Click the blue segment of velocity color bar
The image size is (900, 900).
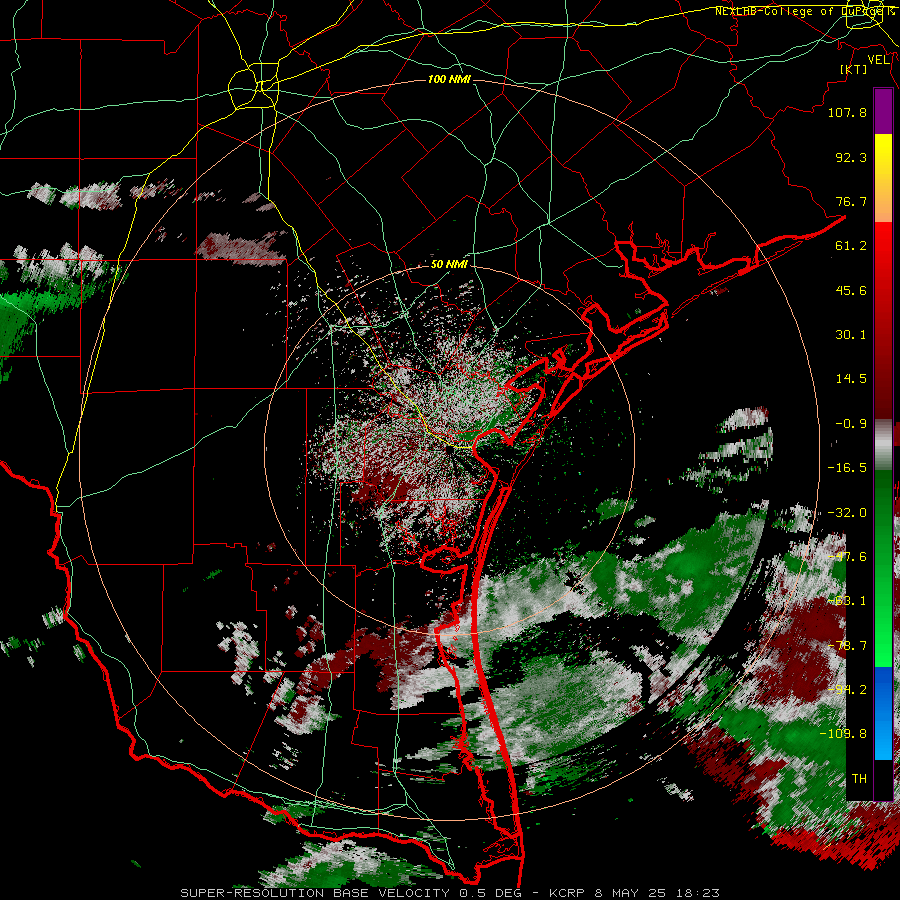point(883,713)
